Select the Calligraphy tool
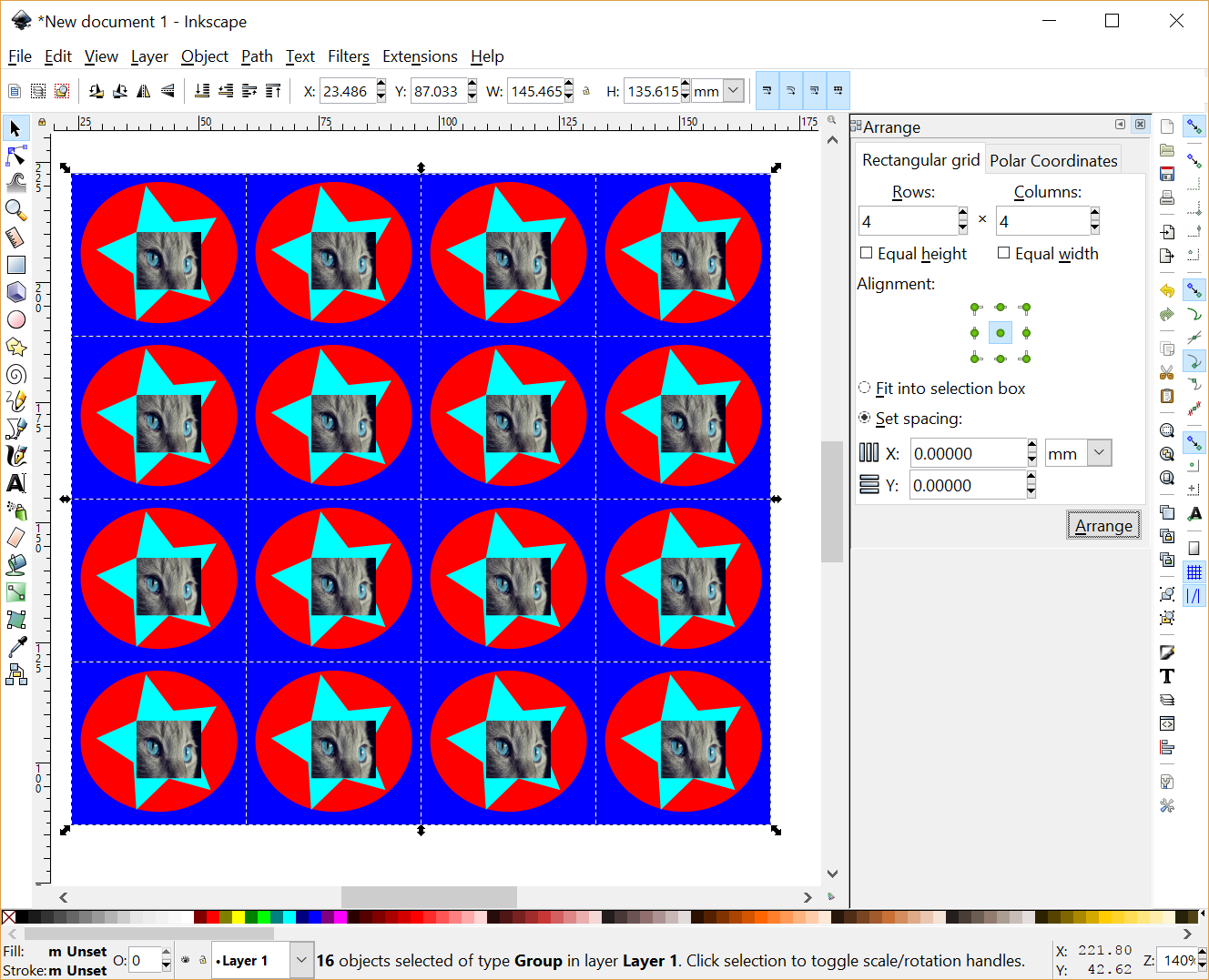The width and height of the screenshot is (1209, 980). tap(15, 455)
